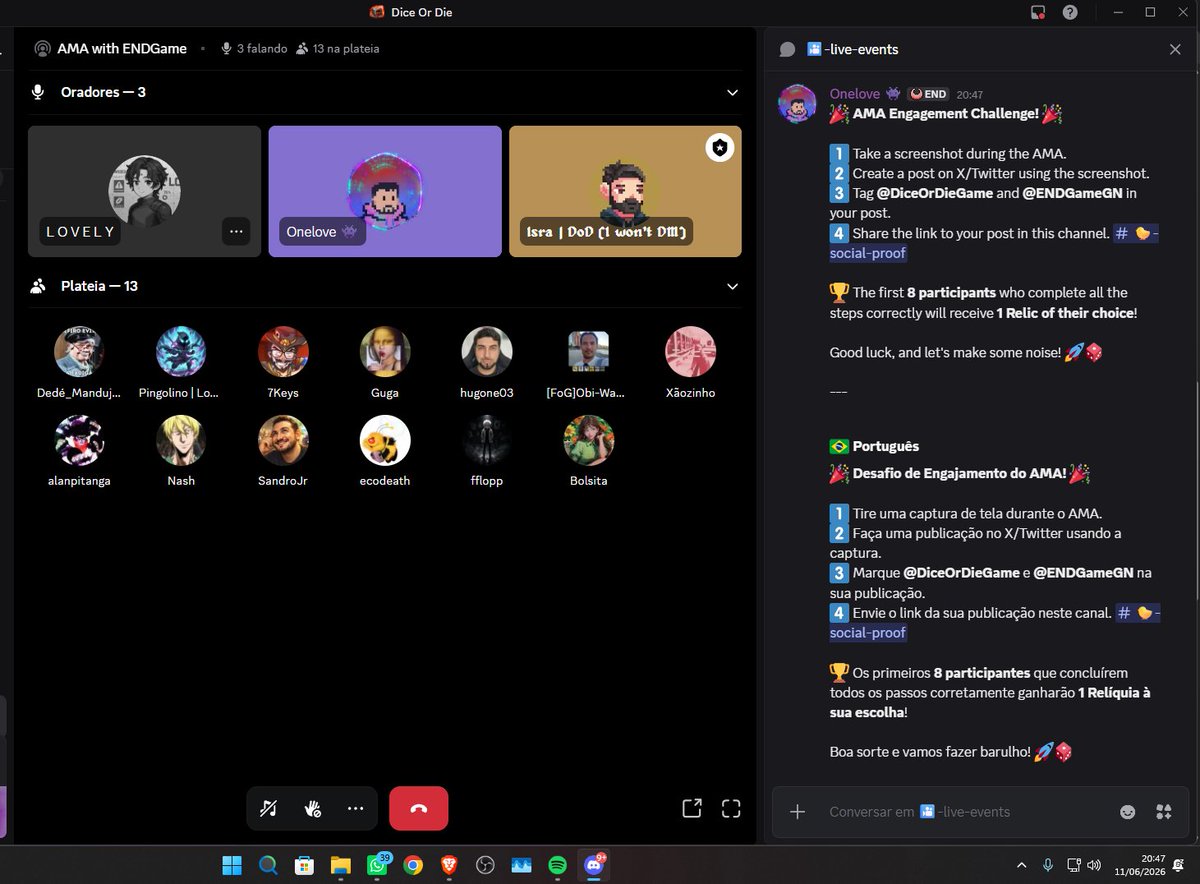Open SandroJr audience member avatar
Viewport: 1200px width, 884px height.
click(283, 440)
